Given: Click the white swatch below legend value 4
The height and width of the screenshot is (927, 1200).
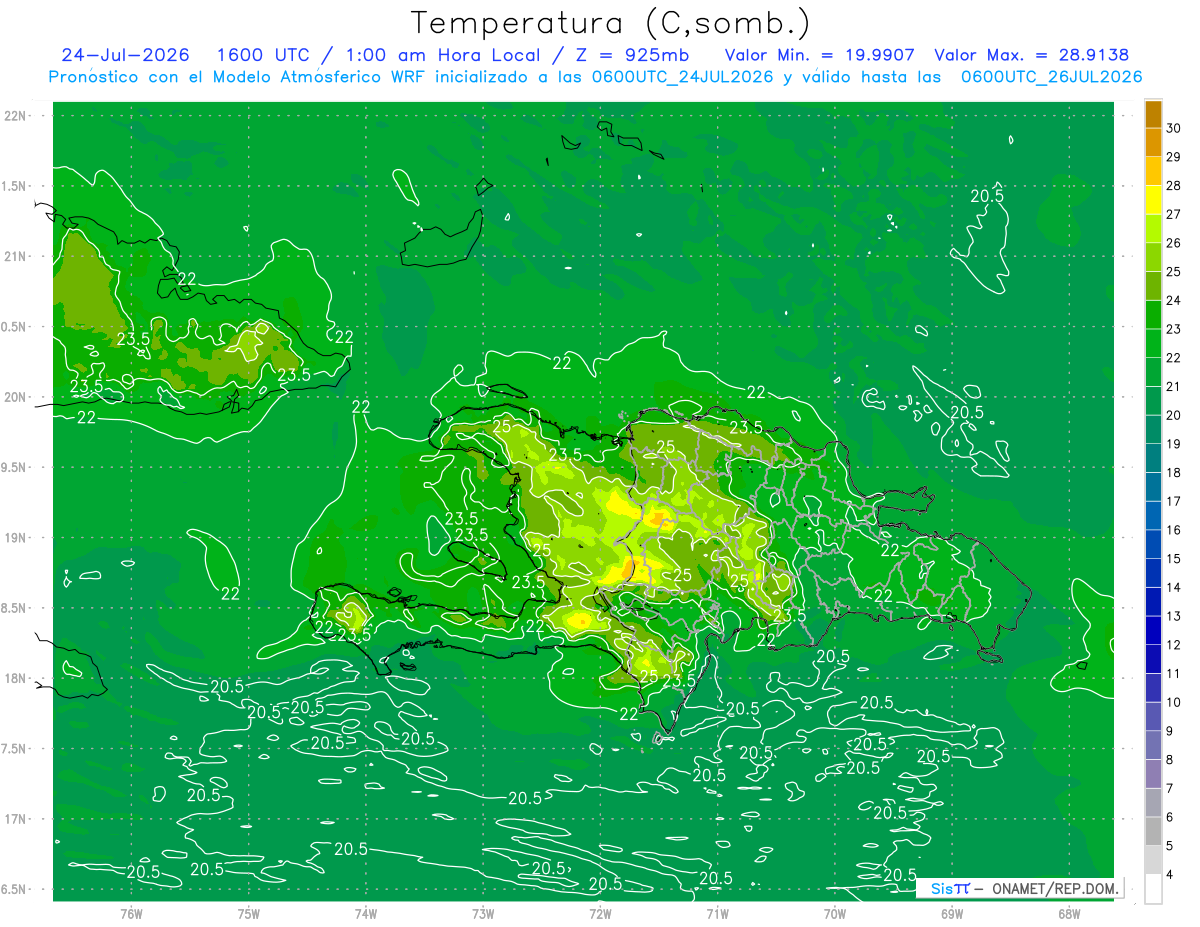Looking at the screenshot, I should [x=1153, y=888].
